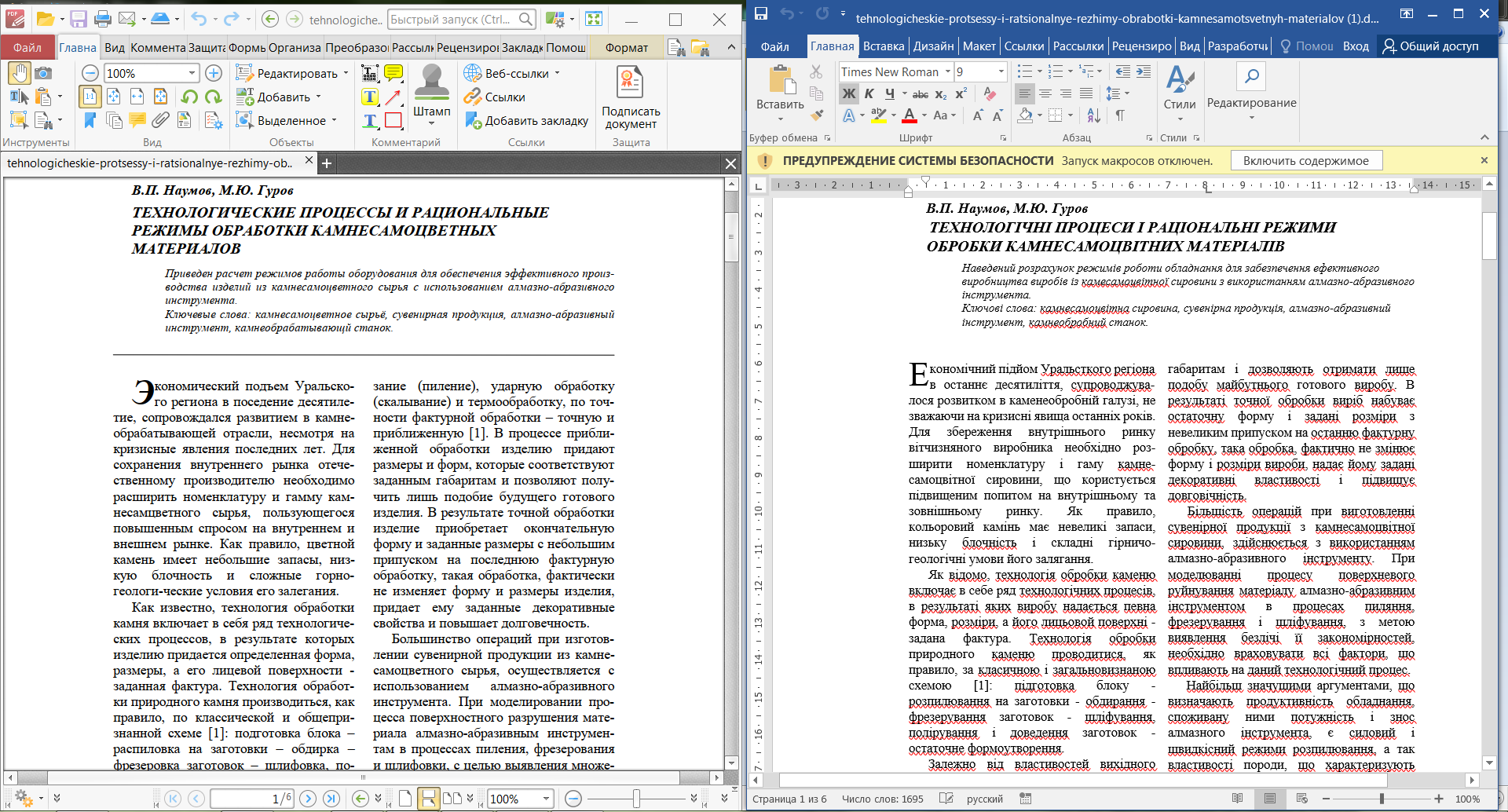Click Общий доступ button in Word

(x=1430, y=46)
